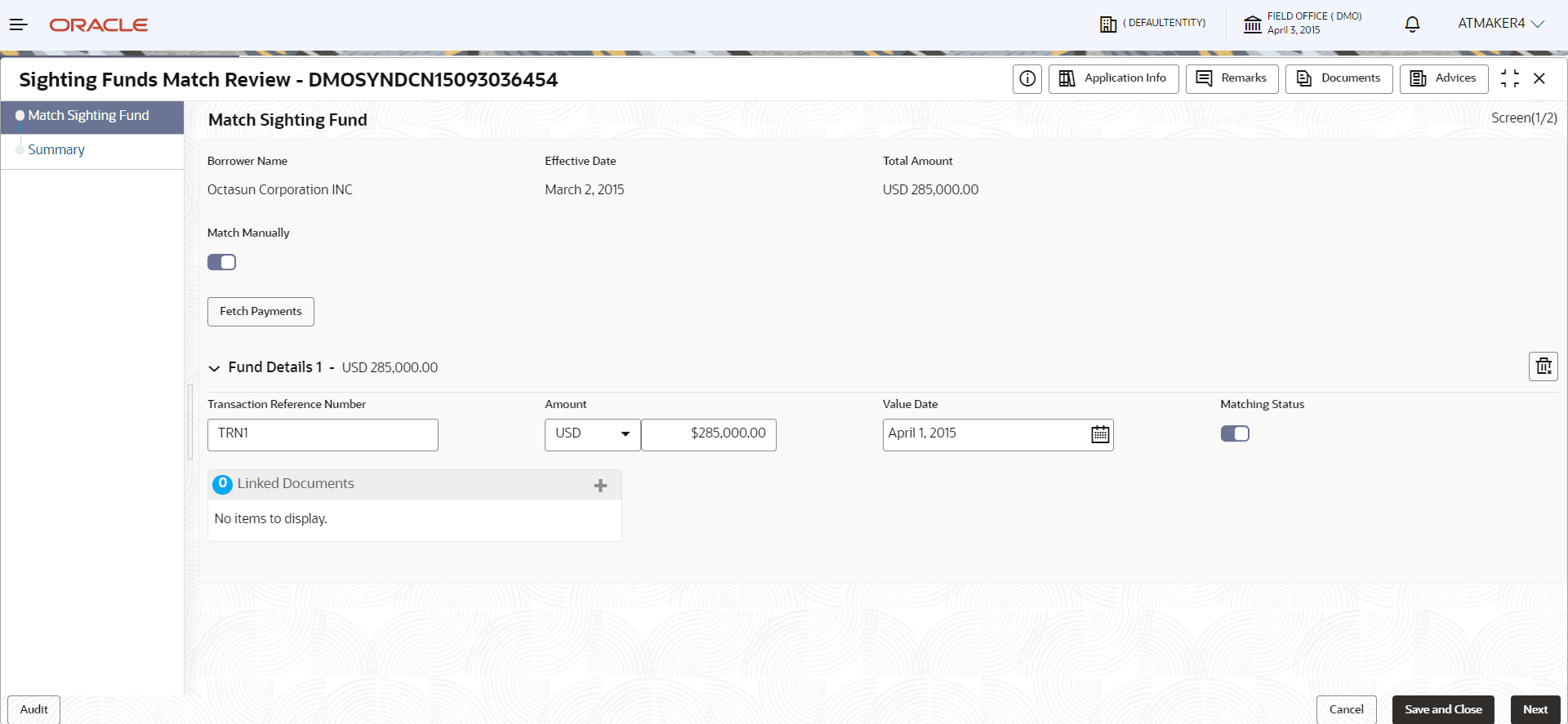Click the Linked Documents header label

coord(296,484)
